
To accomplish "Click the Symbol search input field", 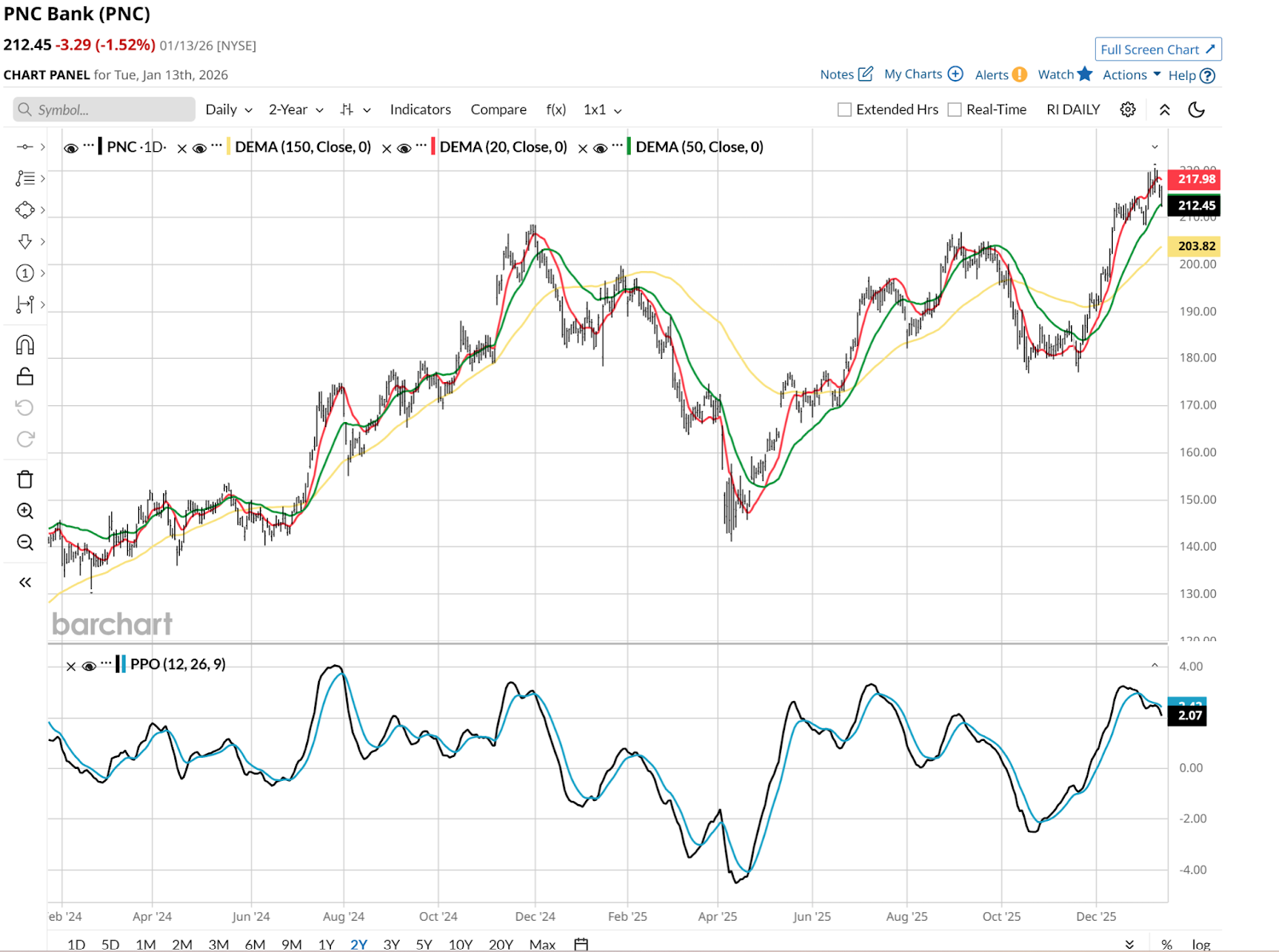I will tap(104, 110).
